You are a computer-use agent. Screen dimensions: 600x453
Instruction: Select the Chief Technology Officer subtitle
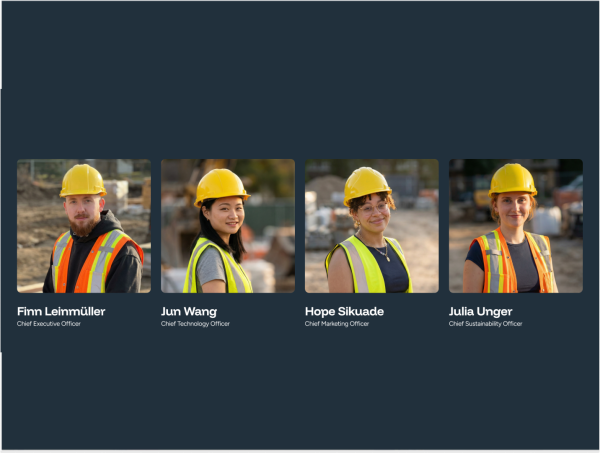[195, 324]
